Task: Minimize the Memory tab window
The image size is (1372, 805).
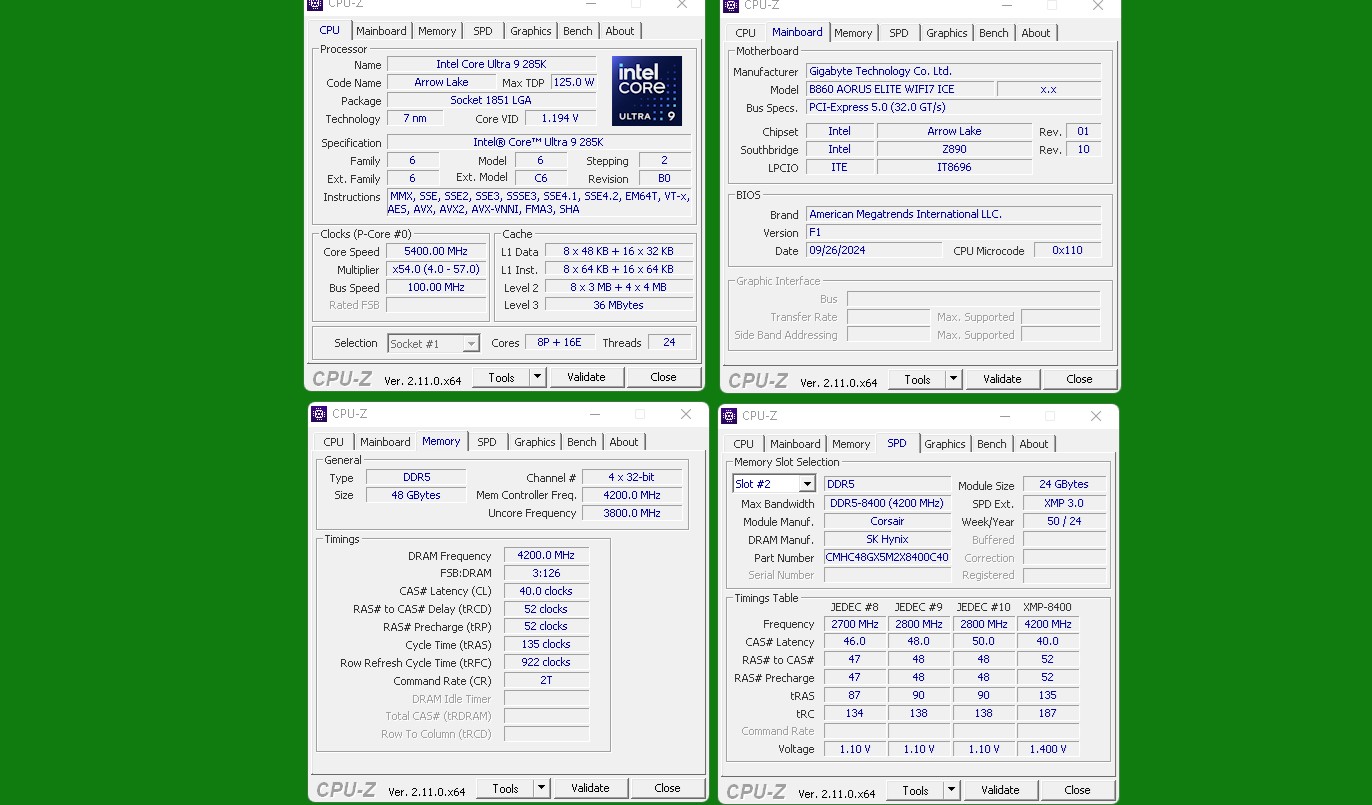Action: (594, 414)
